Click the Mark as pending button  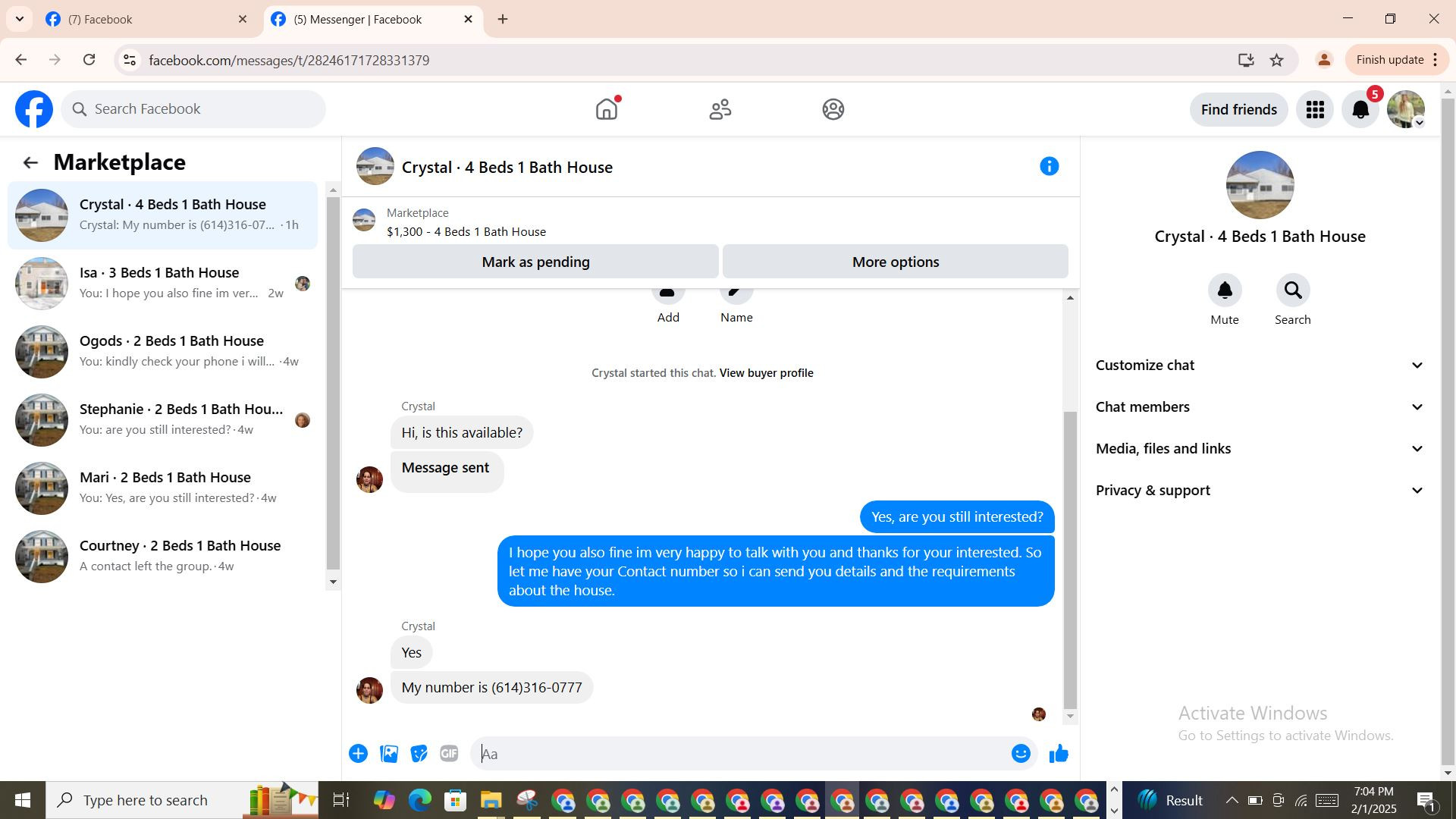pos(535,262)
